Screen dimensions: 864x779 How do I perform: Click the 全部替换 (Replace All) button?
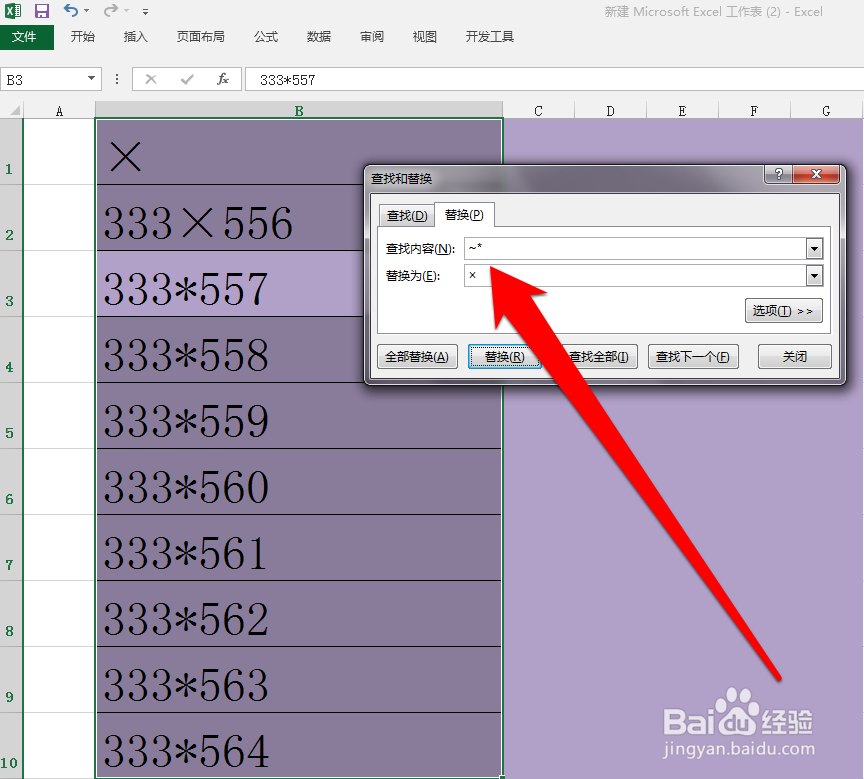tap(417, 356)
